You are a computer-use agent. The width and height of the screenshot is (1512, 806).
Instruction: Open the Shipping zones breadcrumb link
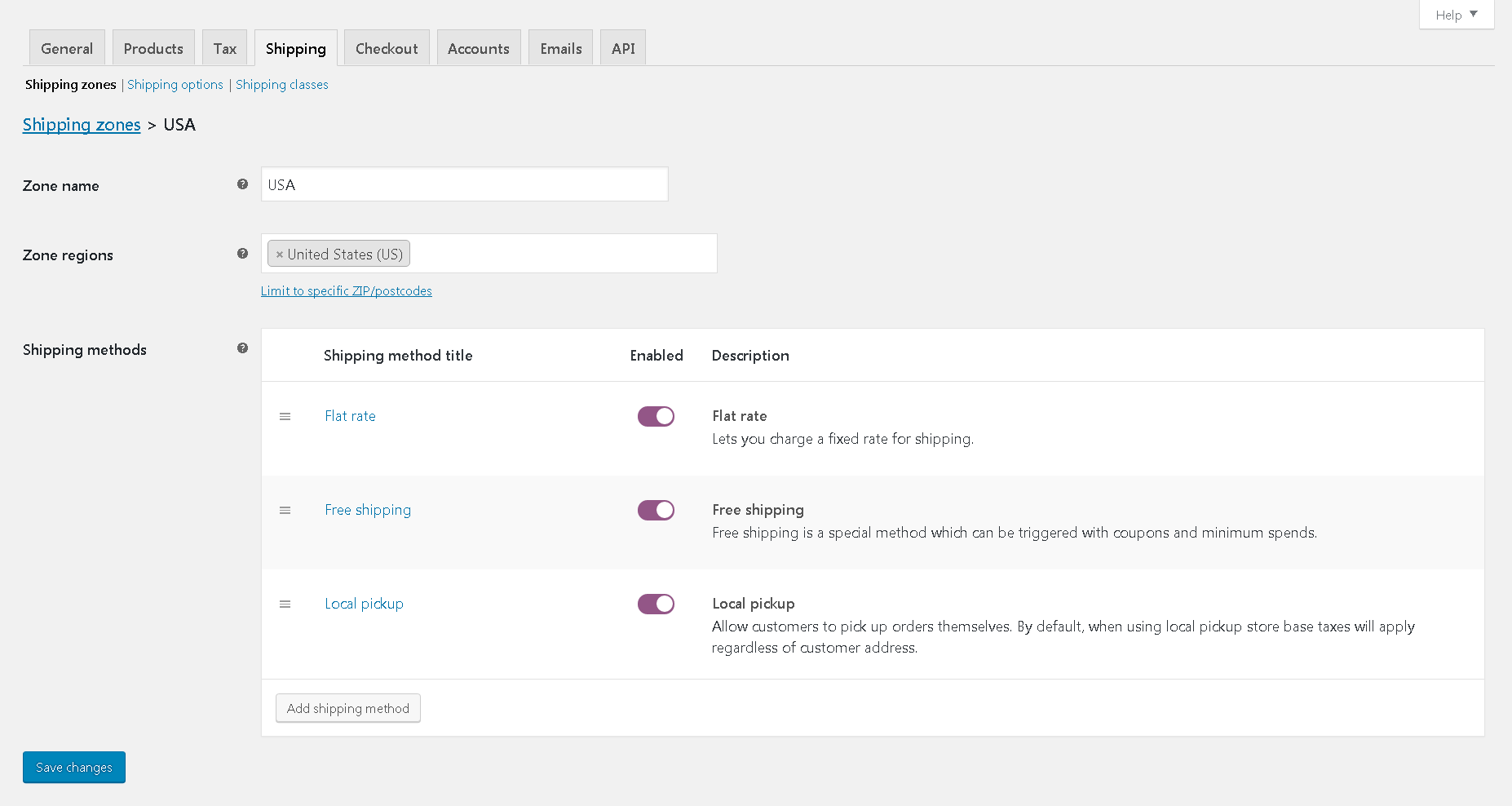pyautogui.click(x=82, y=125)
